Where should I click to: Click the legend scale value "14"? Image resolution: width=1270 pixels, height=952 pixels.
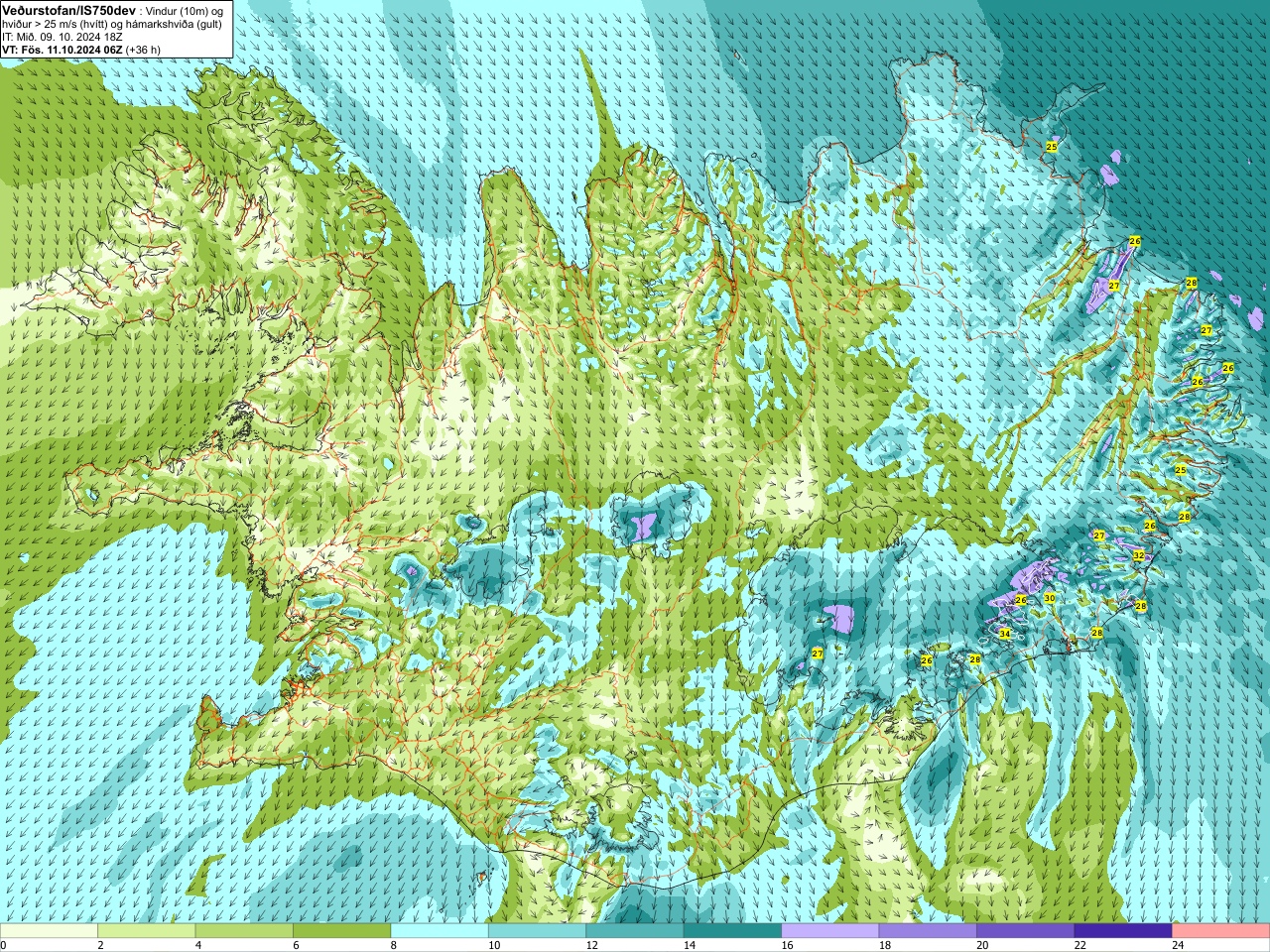click(x=689, y=945)
